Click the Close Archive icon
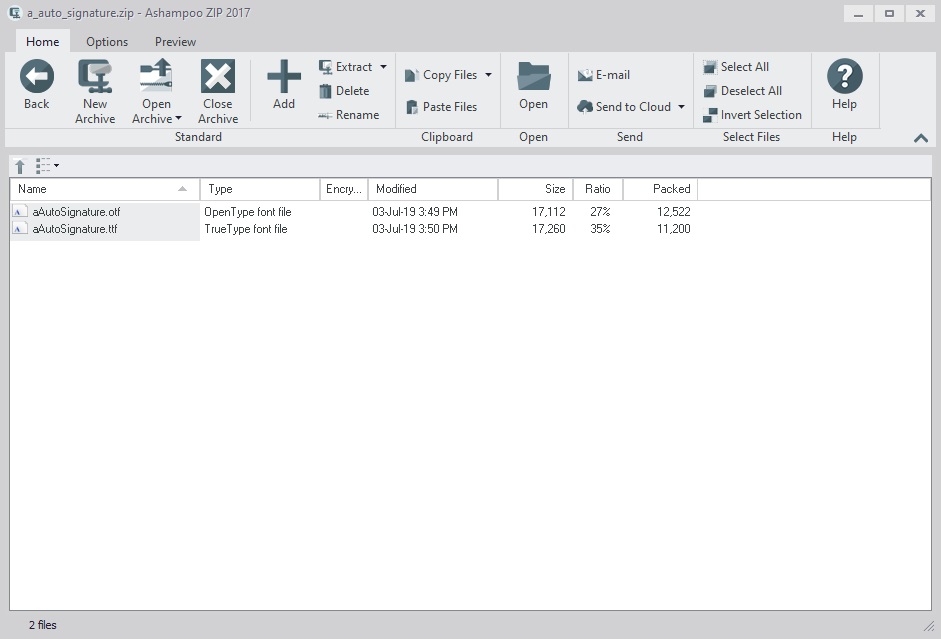The image size is (941, 639). coord(217,77)
